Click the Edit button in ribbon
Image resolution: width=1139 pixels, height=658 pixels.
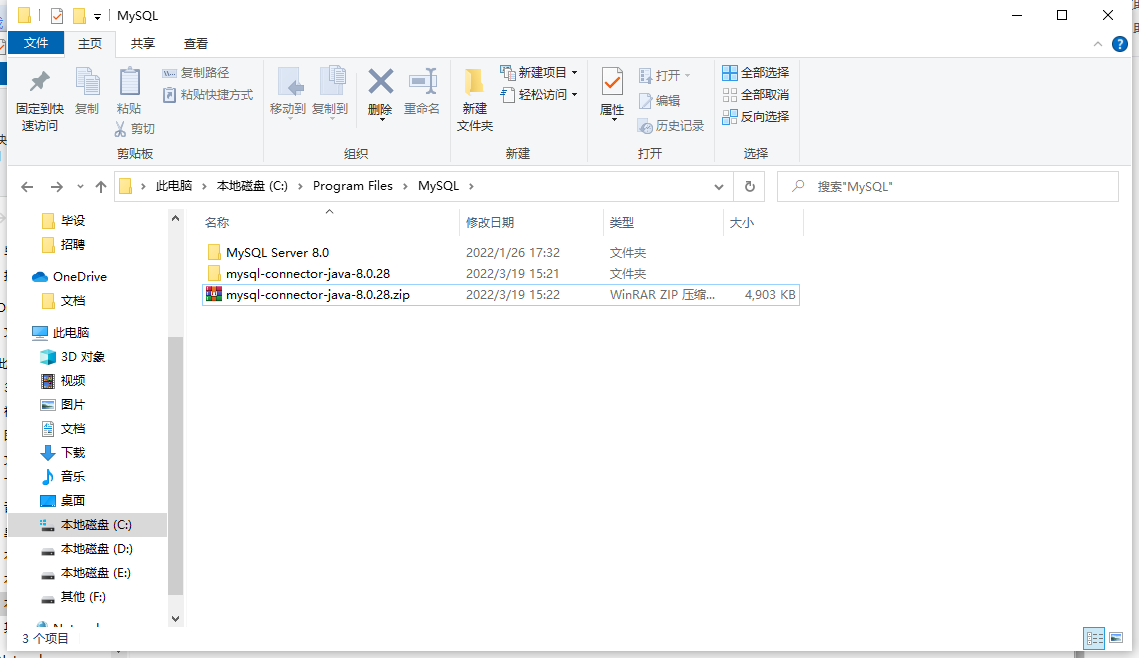(x=660, y=101)
